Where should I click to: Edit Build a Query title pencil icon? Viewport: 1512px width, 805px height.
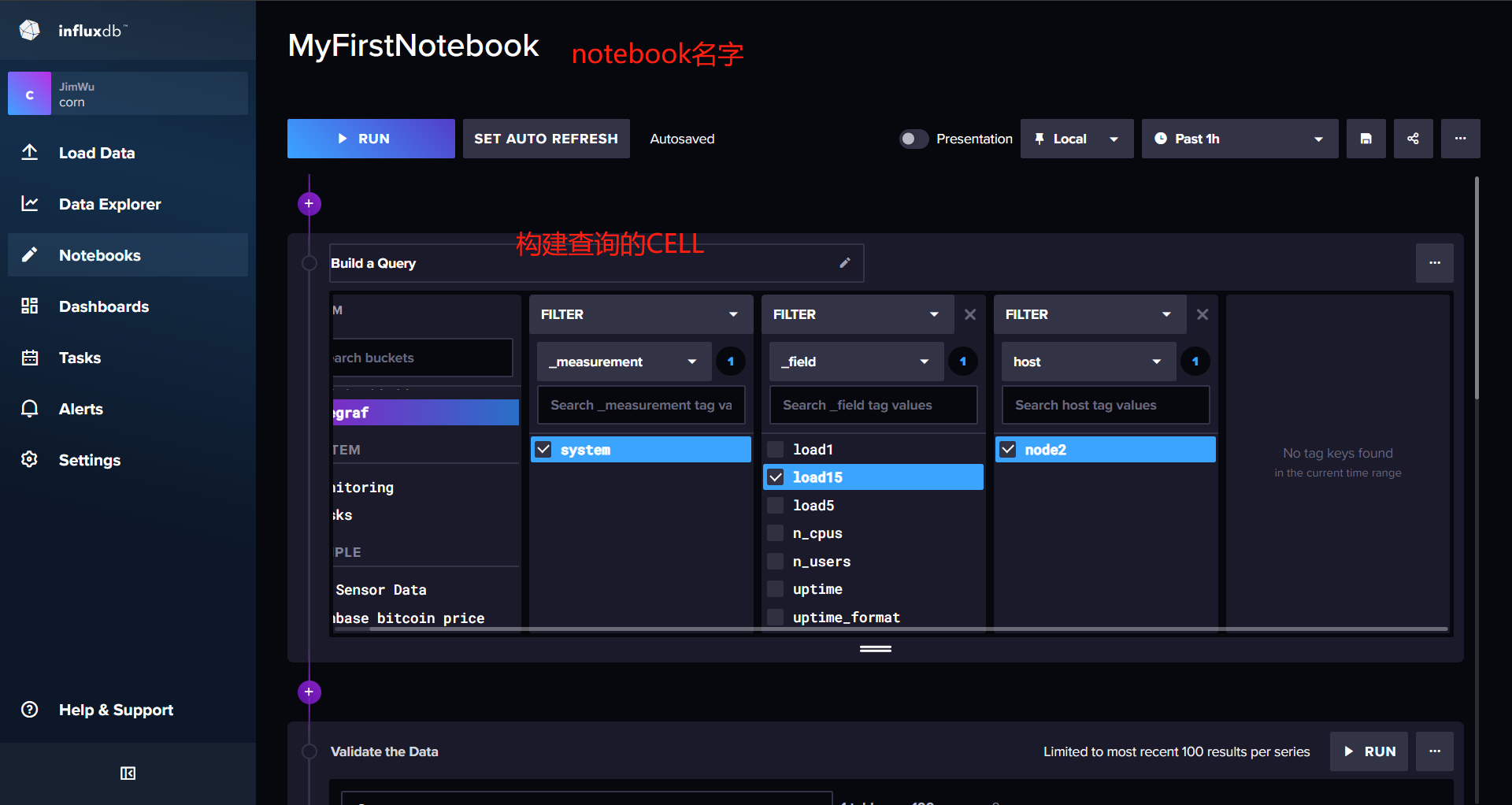click(845, 263)
